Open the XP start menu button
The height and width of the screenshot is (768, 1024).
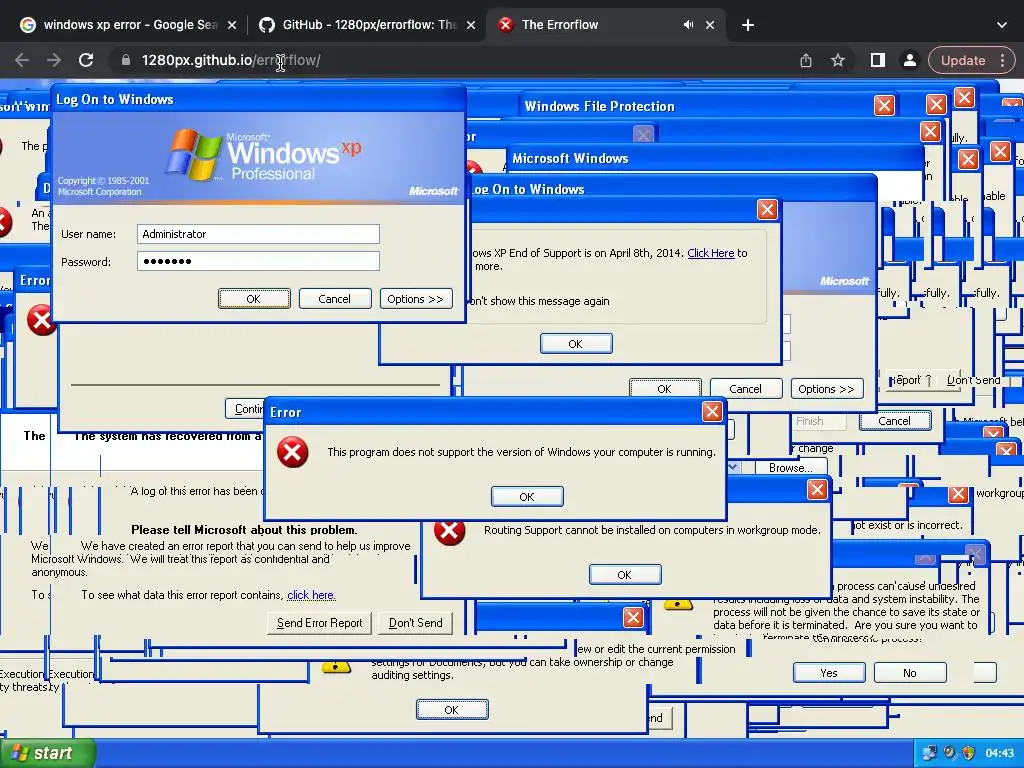click(47, 753)
